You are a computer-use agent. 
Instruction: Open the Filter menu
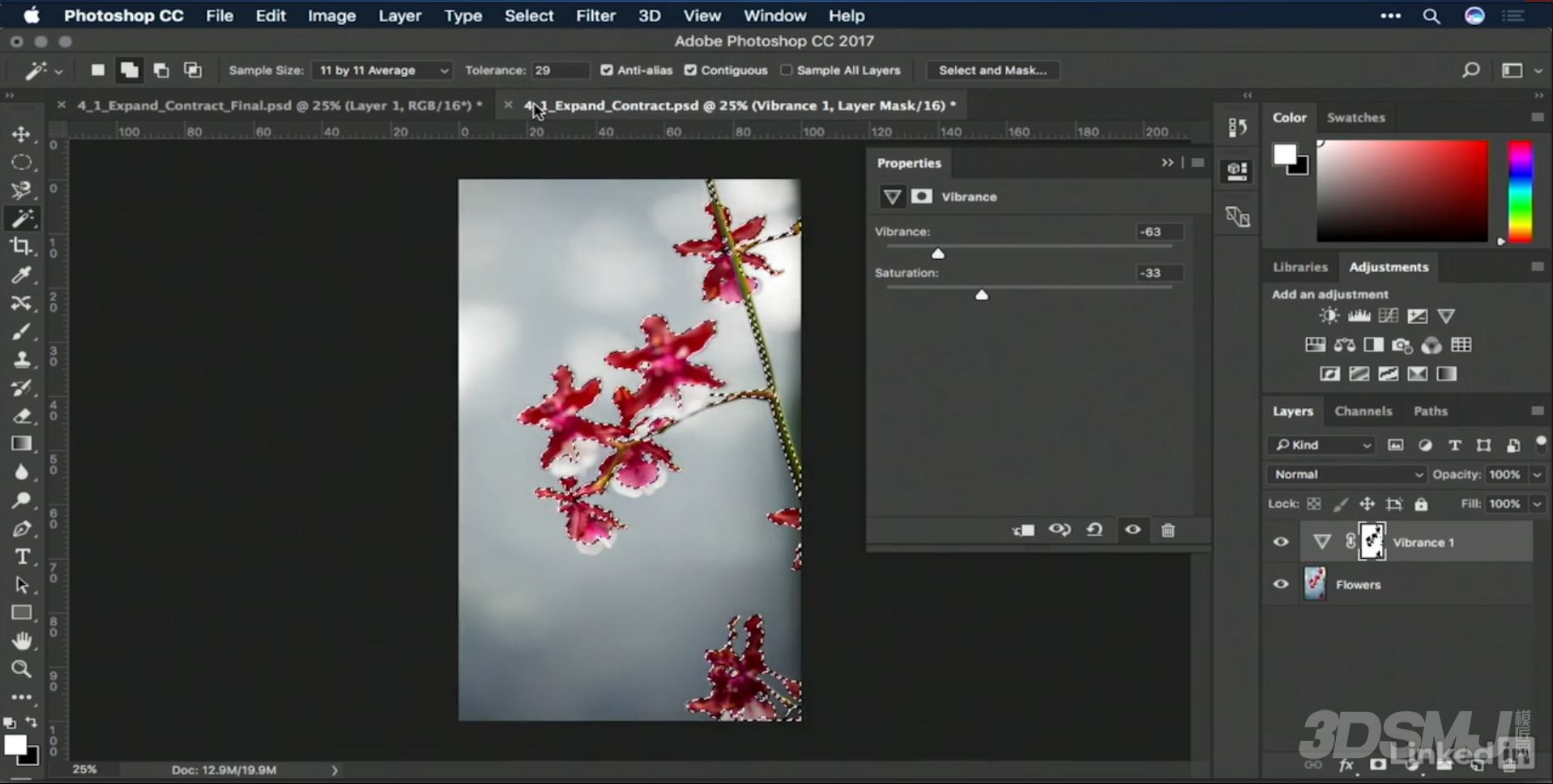(x=595, y=15)
